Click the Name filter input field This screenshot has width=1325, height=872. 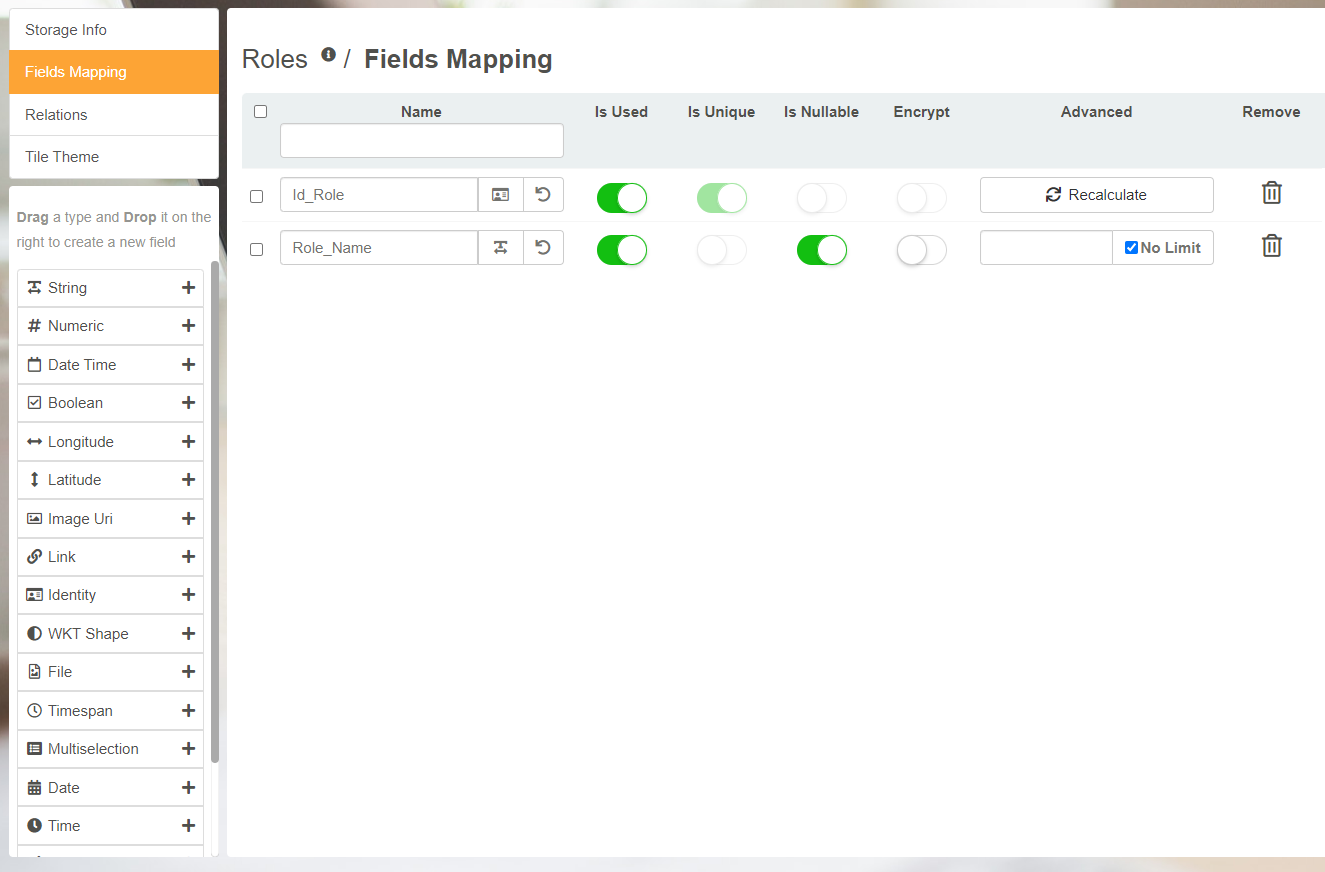pos(421,141)
